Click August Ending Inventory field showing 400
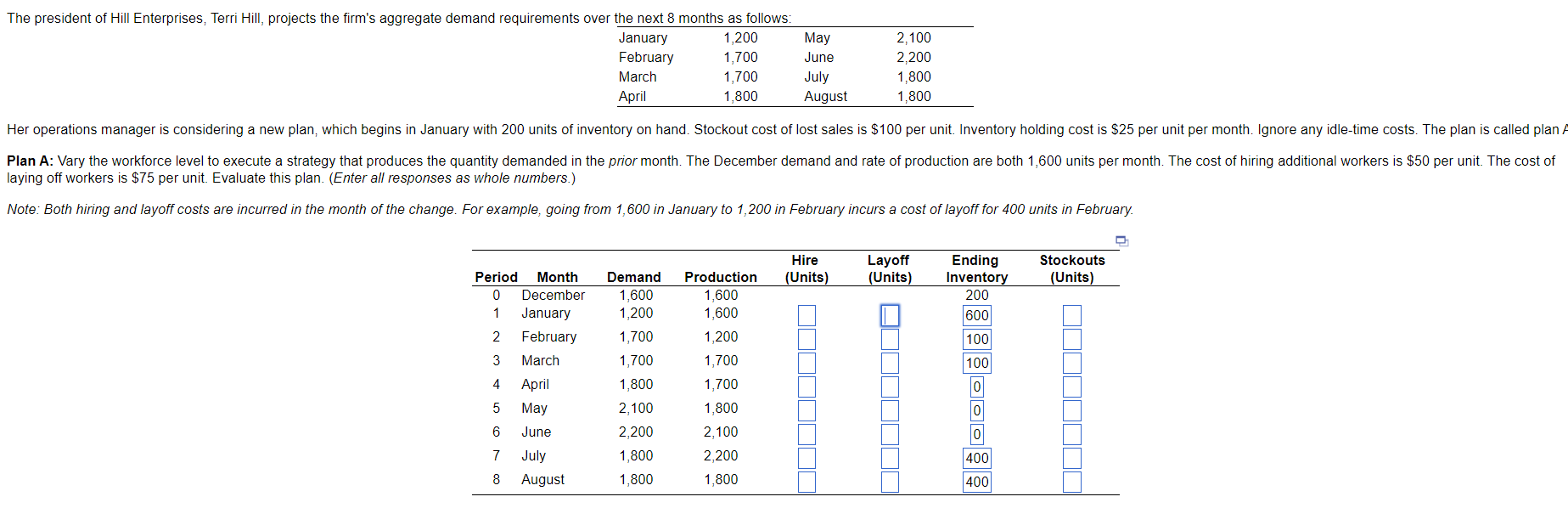Viewport: 1568px width, 508px height. [x=977, y=483]
